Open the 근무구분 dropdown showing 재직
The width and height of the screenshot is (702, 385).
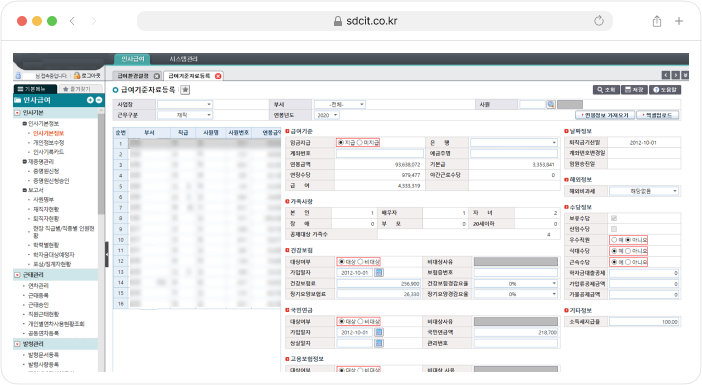click(x=185, y=115)
